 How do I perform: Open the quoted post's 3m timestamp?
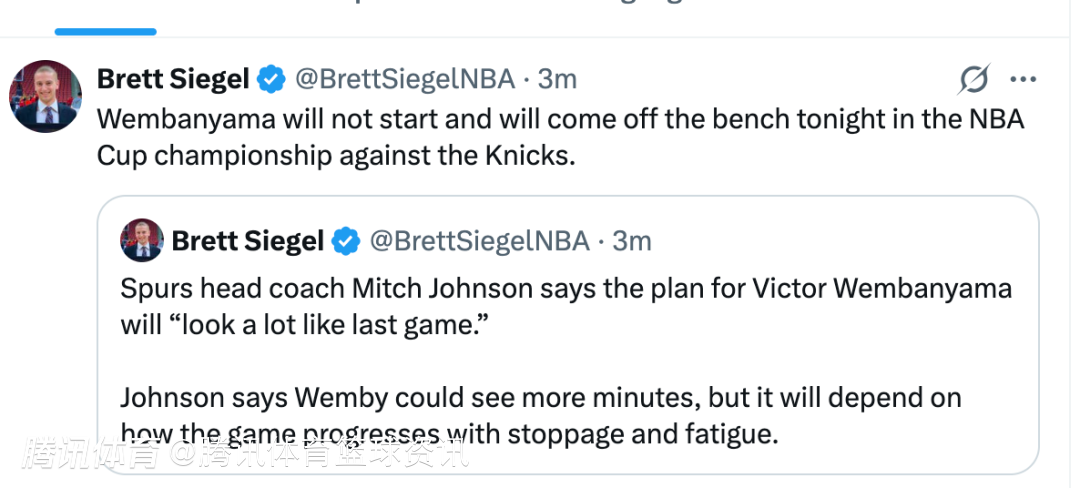click(632, 241)
